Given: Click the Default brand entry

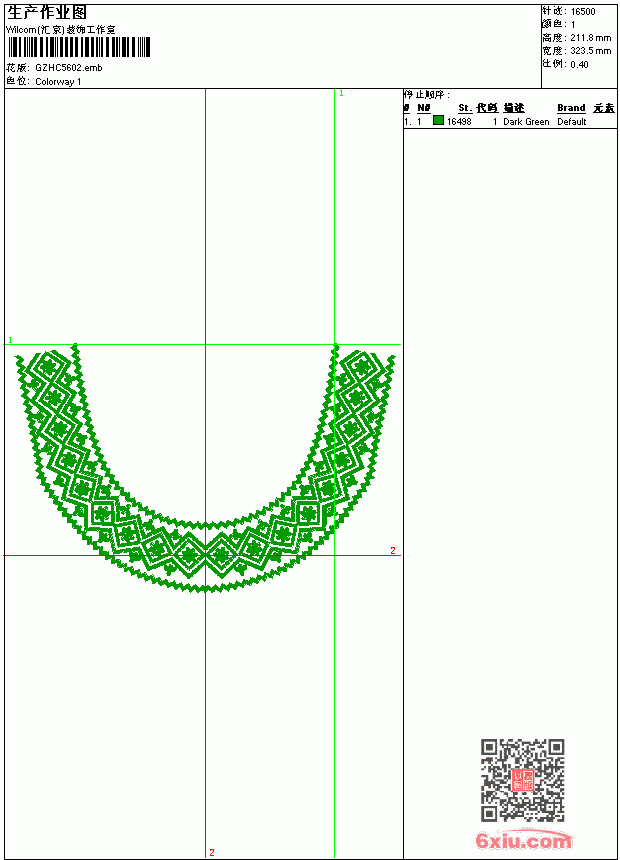Looking at the screenshot, I should point(572,122).
